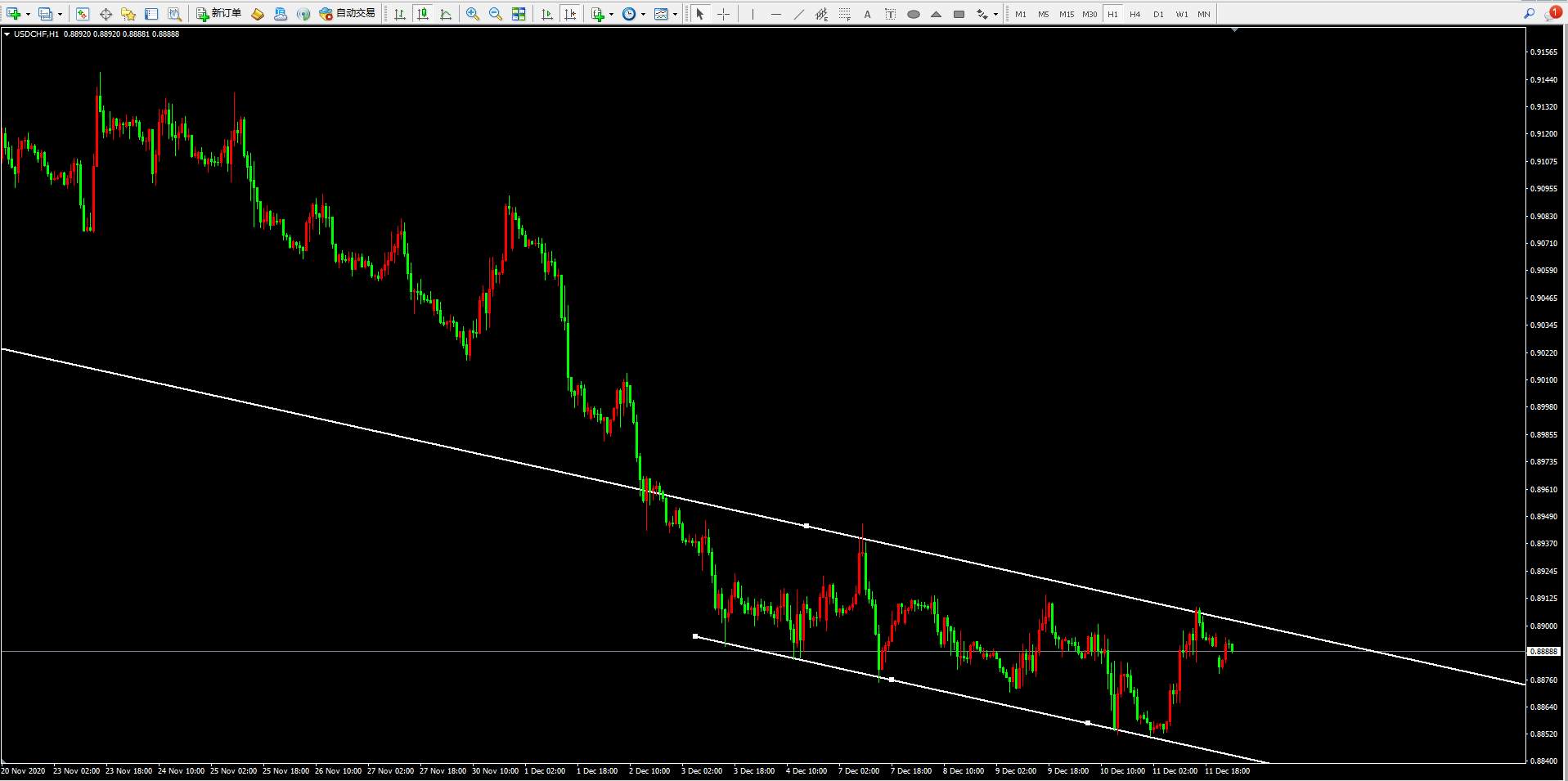Click the 0.88888 current price label
This screenshot has width=1568, height=781.
tap(1543, 652)
